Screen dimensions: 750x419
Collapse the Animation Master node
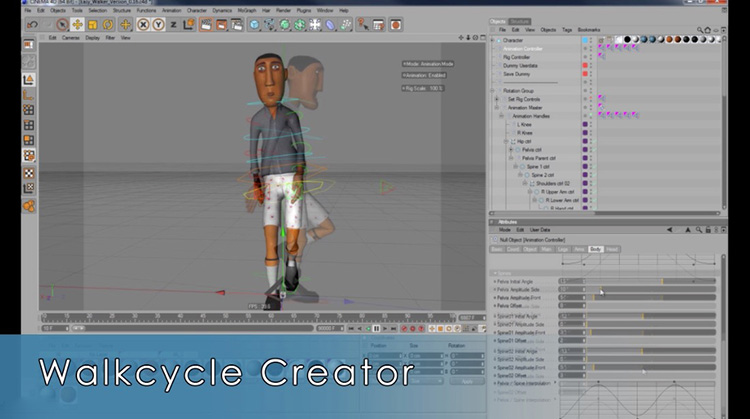click(x=497, y=108)
